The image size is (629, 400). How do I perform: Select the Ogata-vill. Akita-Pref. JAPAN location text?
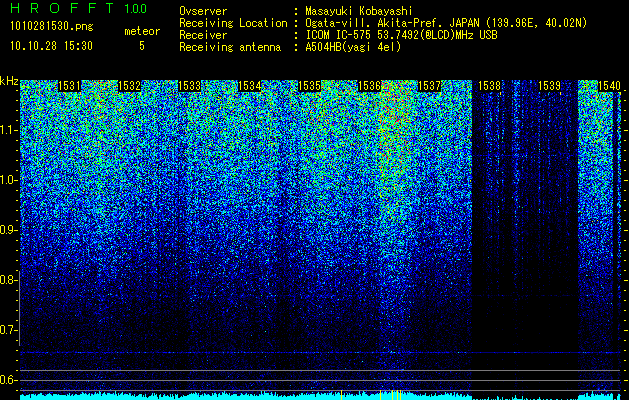pyautogui.click(x=446, y=23)
